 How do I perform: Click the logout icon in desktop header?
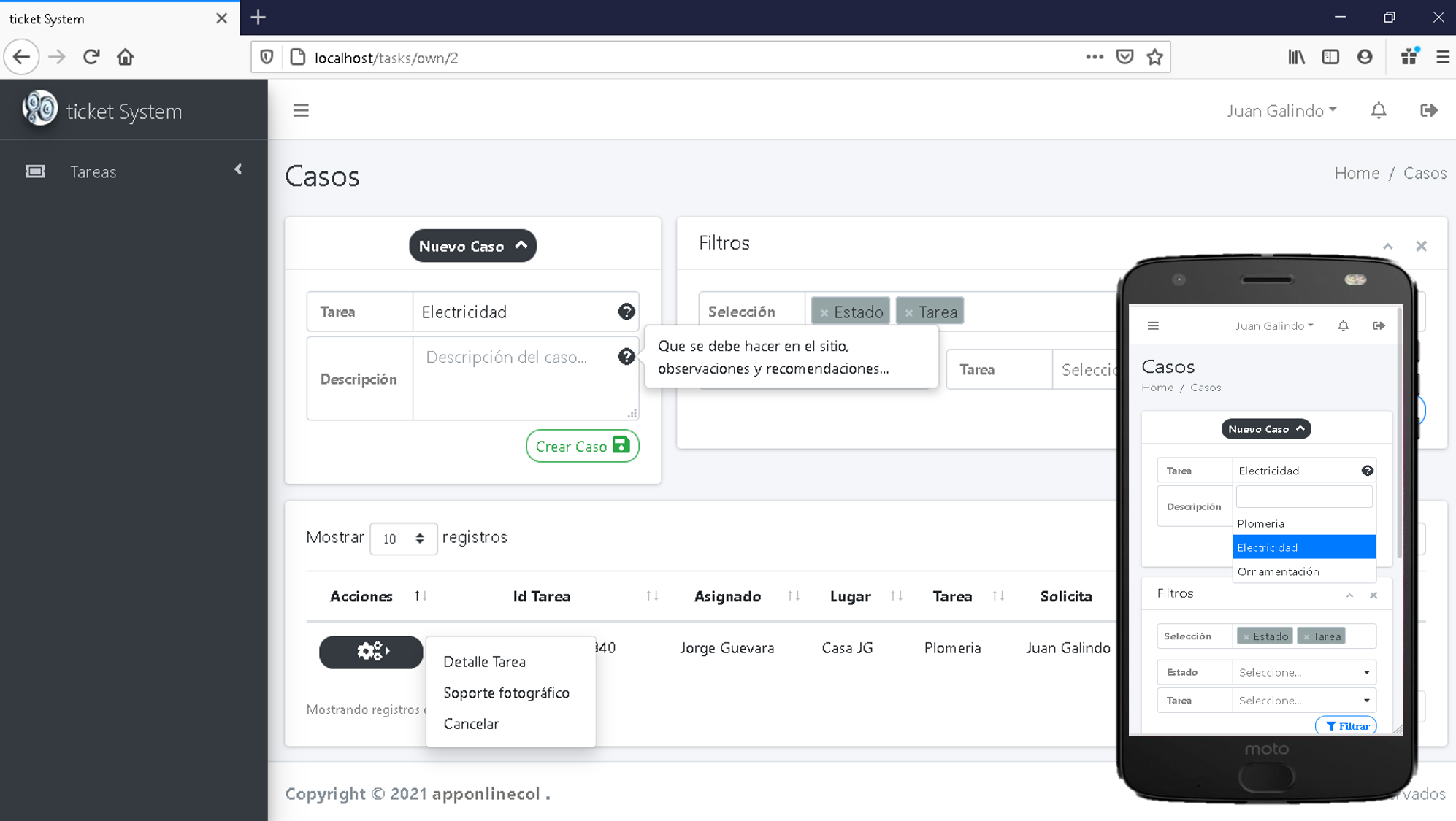[x=1429, y=110]
